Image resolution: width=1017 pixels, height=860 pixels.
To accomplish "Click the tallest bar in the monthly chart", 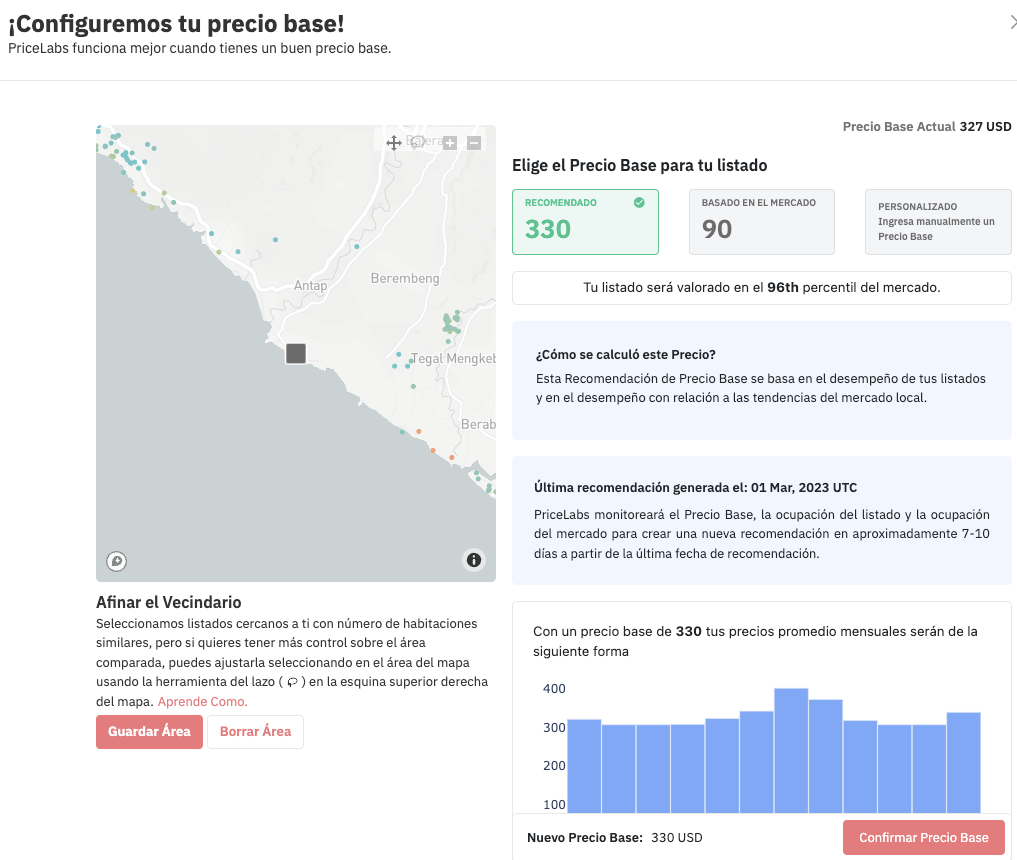I will pyautogui.click(x=791, y=750).
